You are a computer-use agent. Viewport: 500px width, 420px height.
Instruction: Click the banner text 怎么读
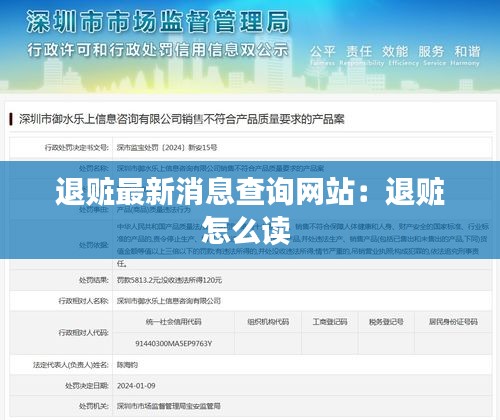pyautogui.click(x=246, y=230)
